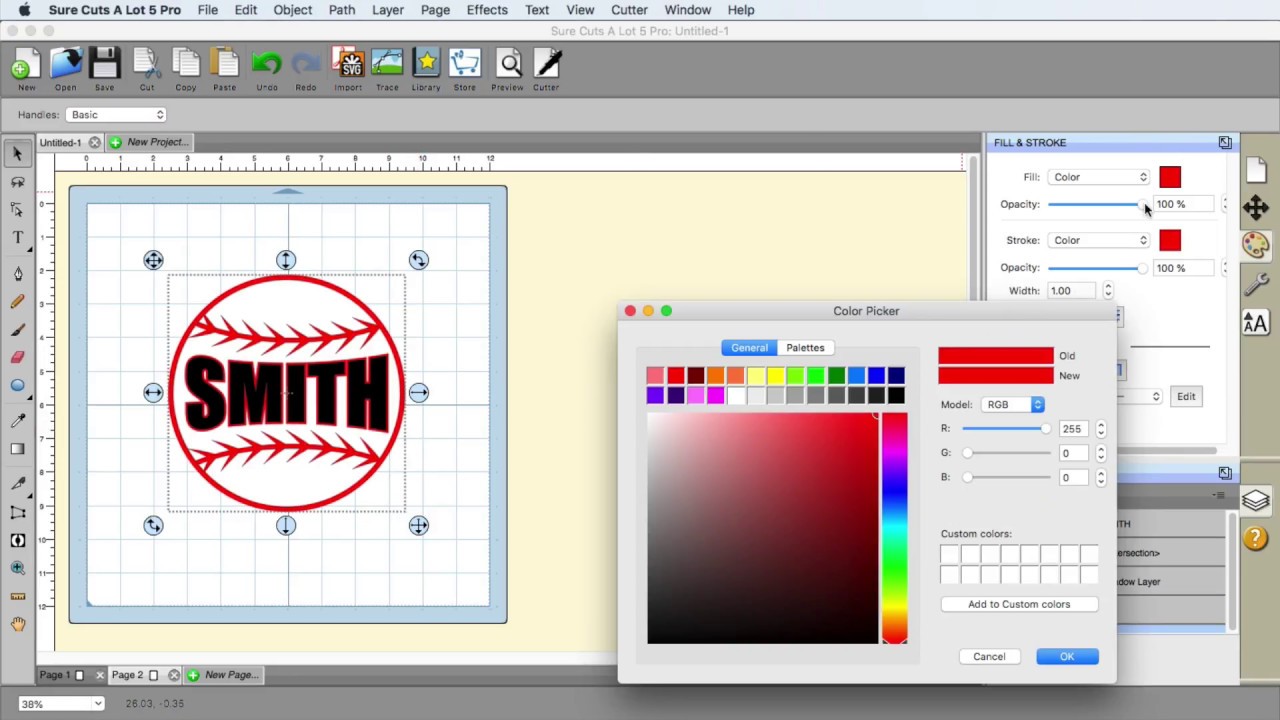Select the Hand pan tool
1280x720 pixels.
click(x=17, y=624)
